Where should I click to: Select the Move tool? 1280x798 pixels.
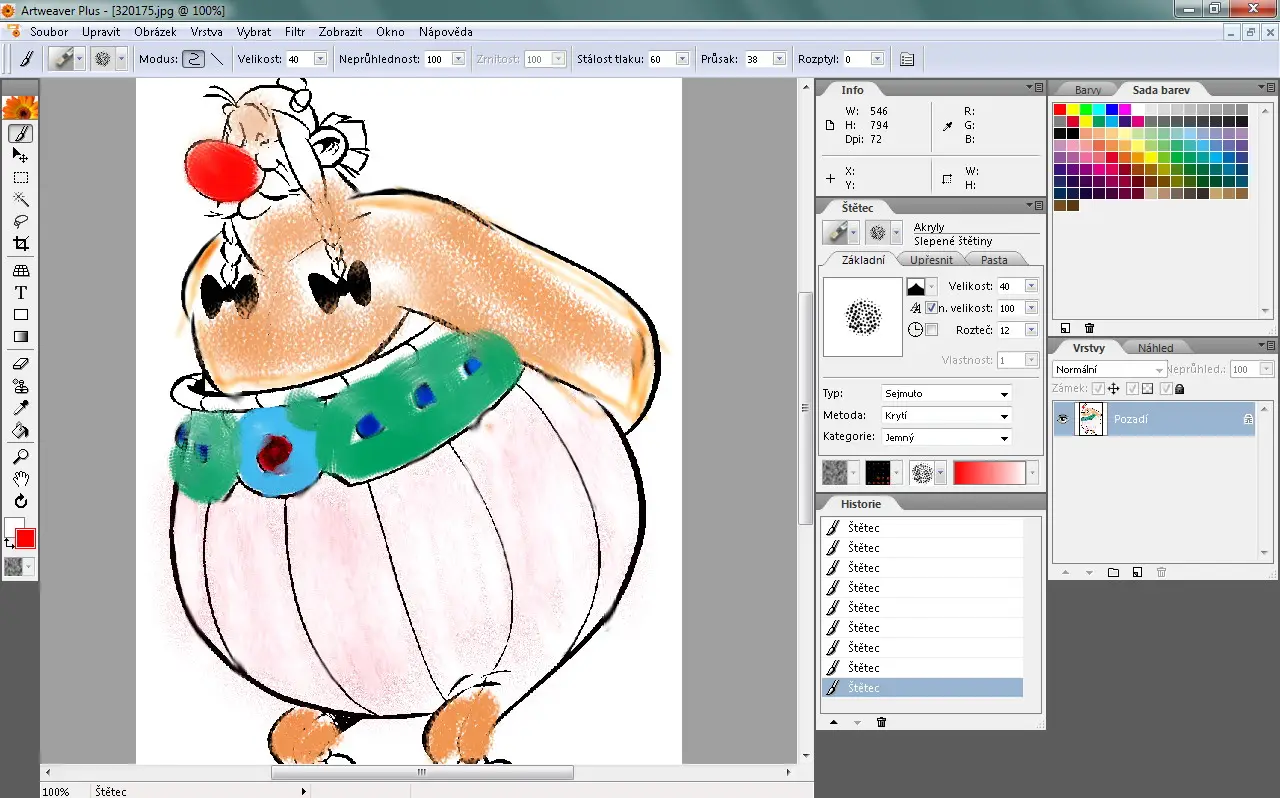[x=20, y=155]
